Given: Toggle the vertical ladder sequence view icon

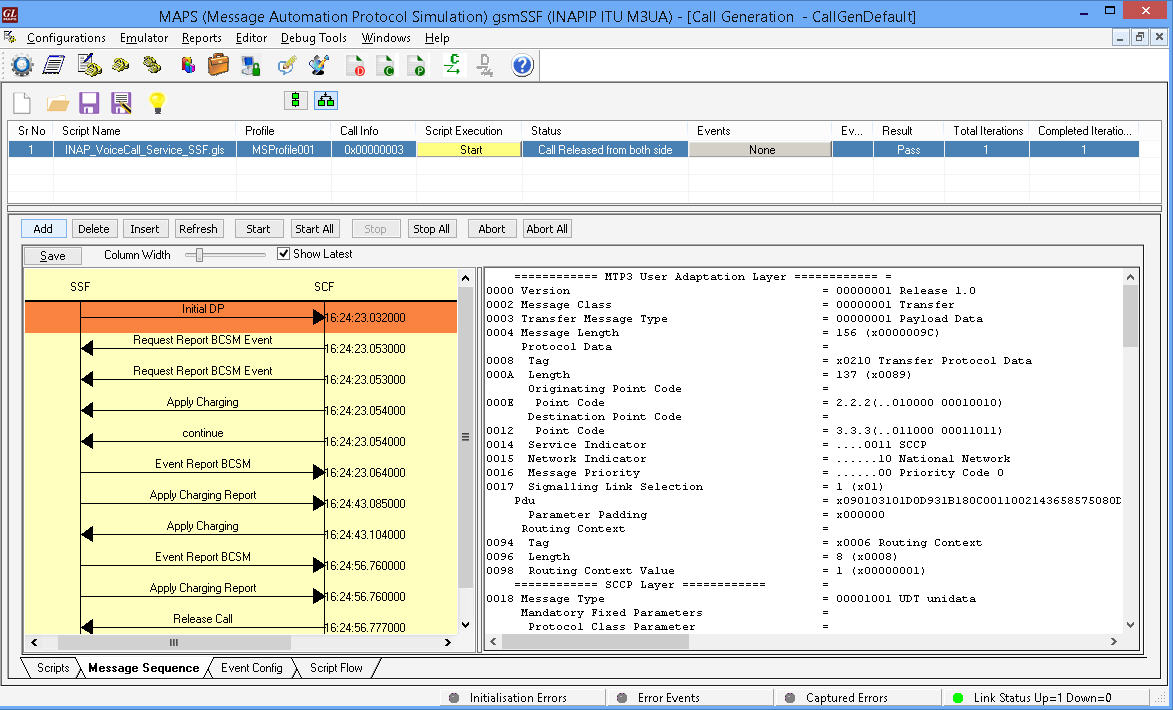Looking at the screenshot, I should (295, 100).
